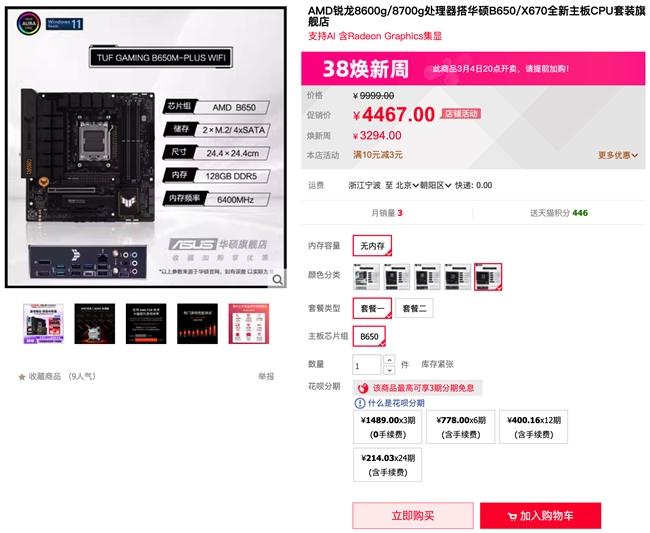Viewport: 650px width, 533px height.
Task: Click the 举报 report link
Action: [266, 376]
